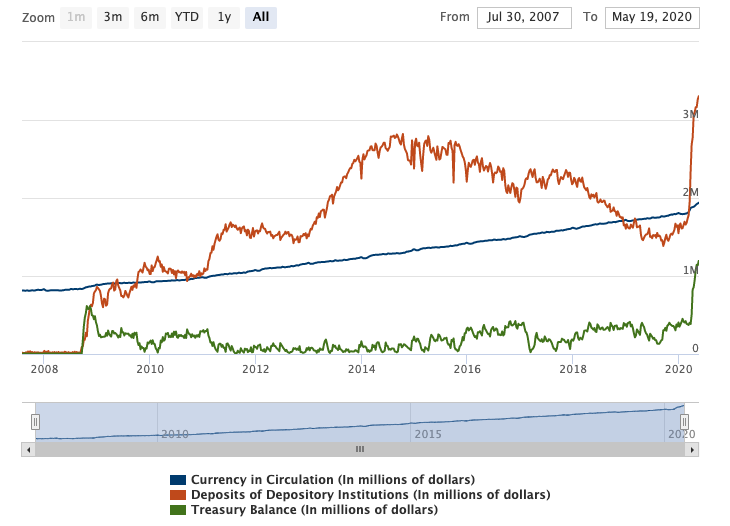Hide the Treasury Balance series label
This screenshot has height=526, width=730.
click(x=314, y=510)
